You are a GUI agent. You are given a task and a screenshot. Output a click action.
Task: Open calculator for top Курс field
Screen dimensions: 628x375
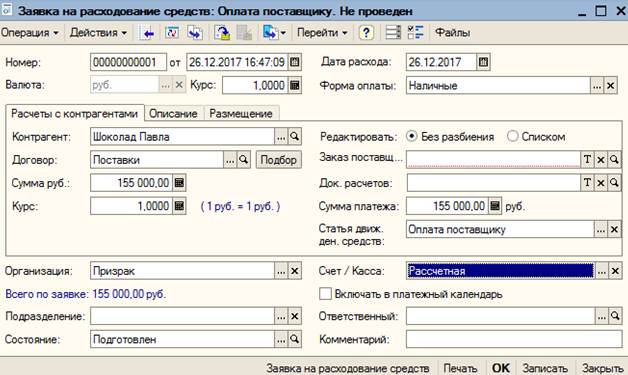click(295, 85)
